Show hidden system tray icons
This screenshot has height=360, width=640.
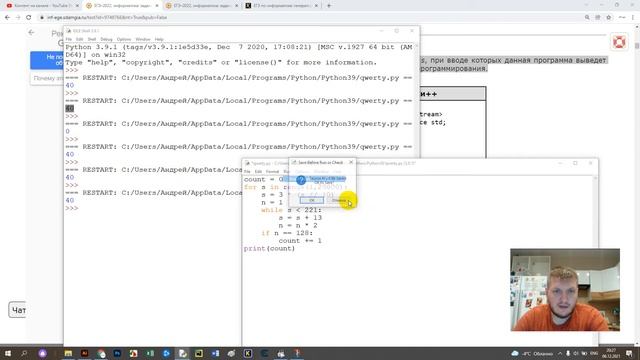click(x=560, y=353)
